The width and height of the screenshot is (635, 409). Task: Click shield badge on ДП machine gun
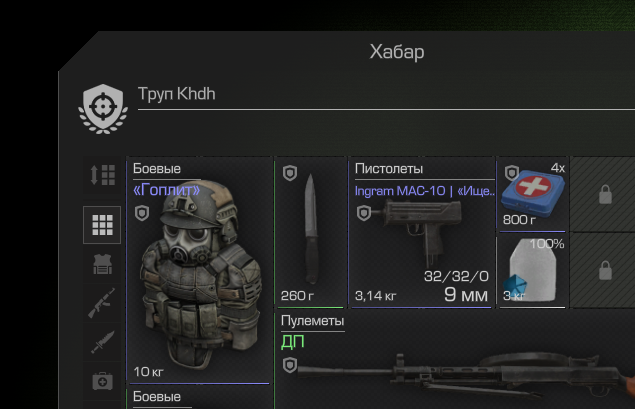coord(290,365)
